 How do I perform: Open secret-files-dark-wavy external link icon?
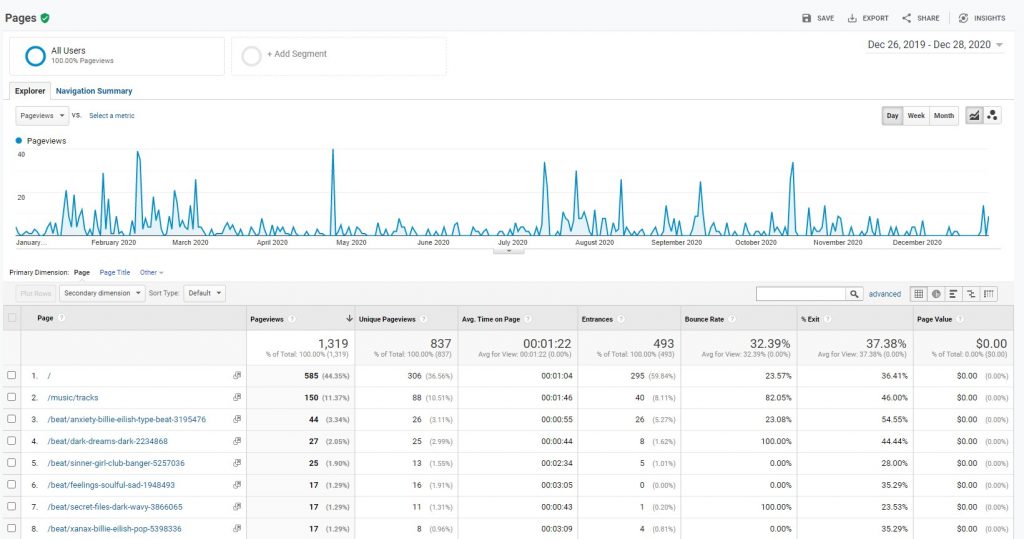237,506
